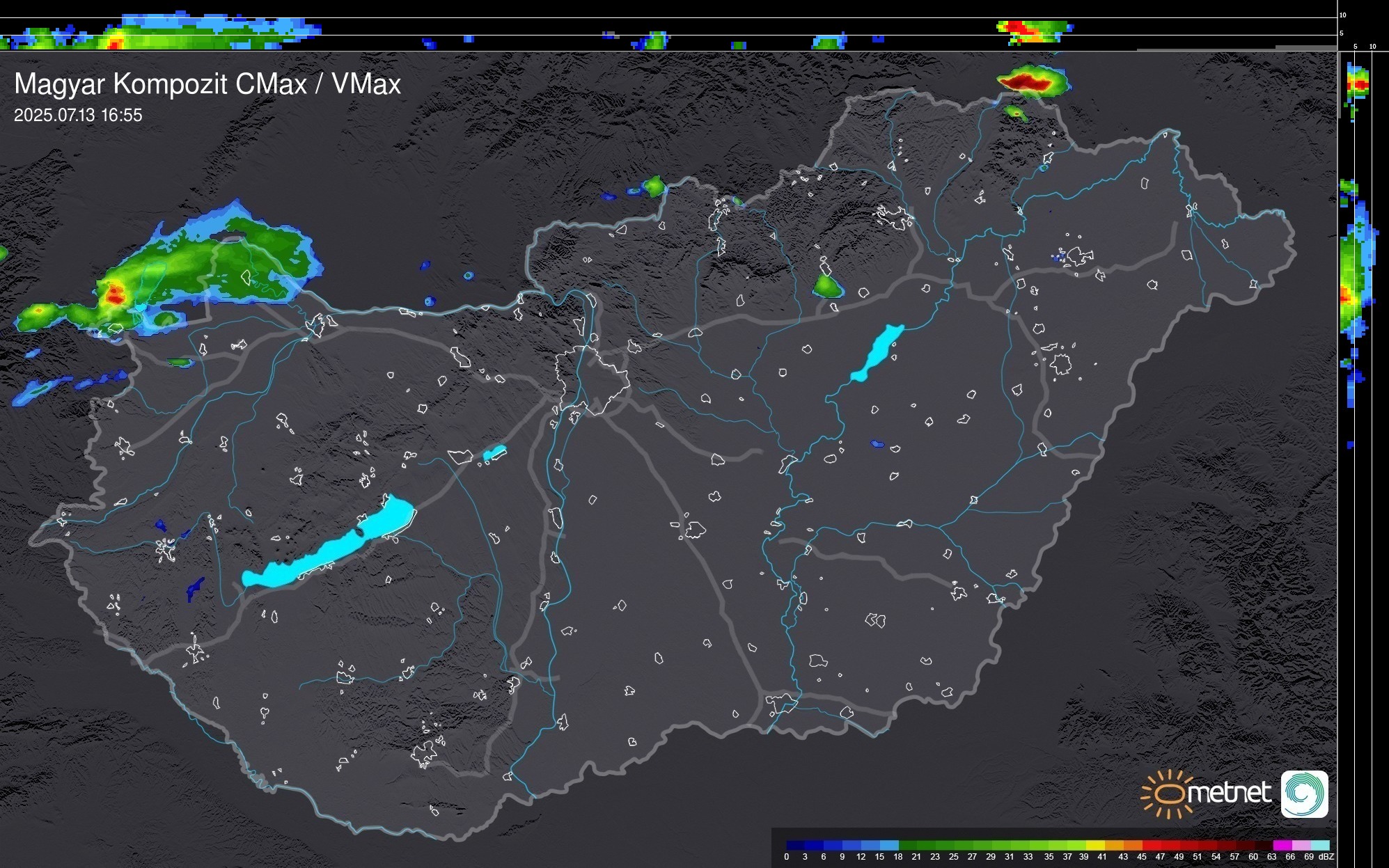The height and width of the screenshot is (868, 1389).
Task: Click the dBZ unit label in the legend
Action: [x=1326, y=857]
